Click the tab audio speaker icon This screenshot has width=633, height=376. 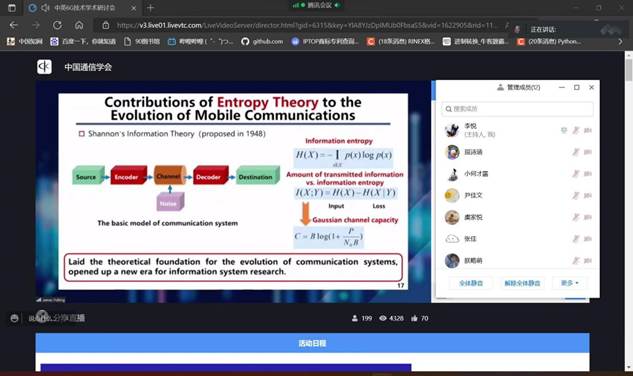click(45, 8)
